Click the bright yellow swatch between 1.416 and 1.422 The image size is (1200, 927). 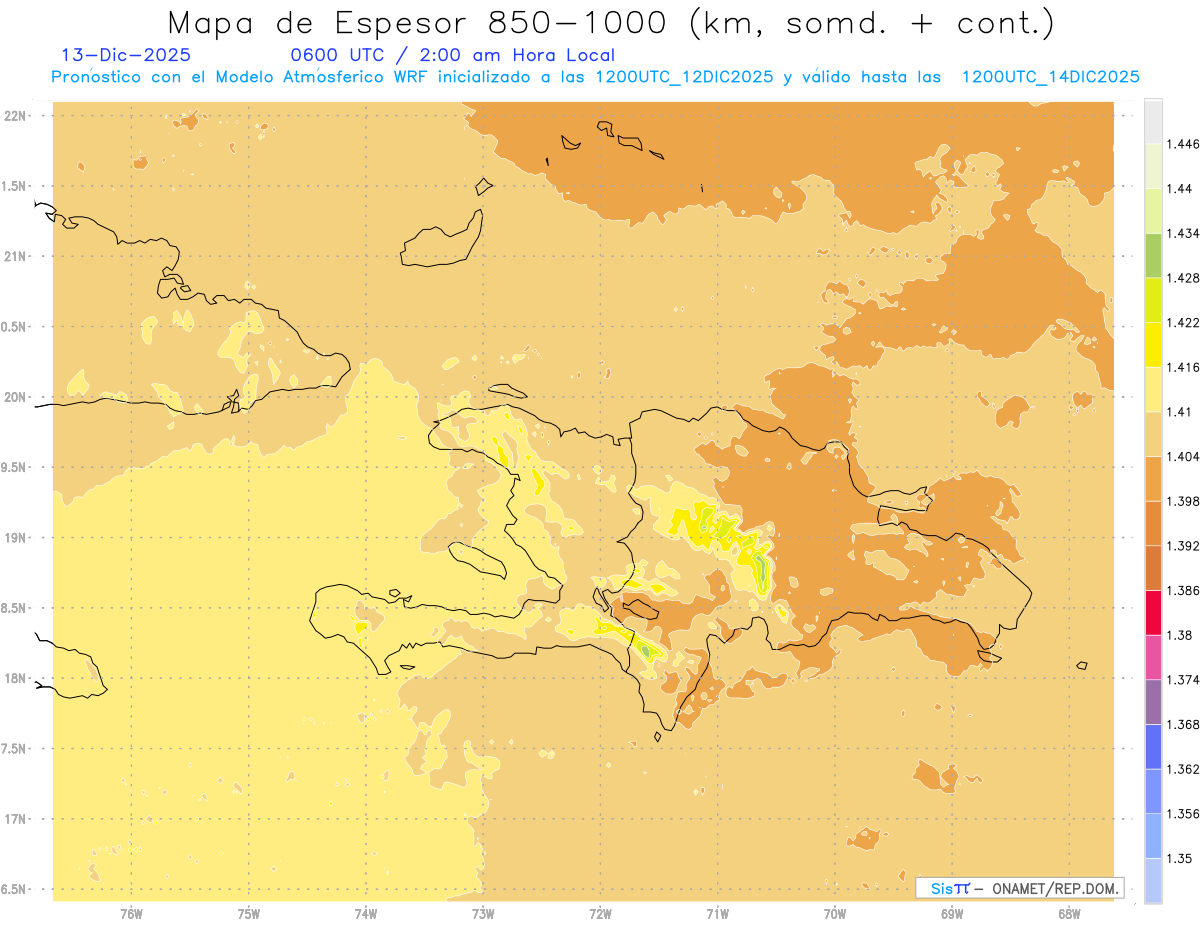tap(1153, 344)
